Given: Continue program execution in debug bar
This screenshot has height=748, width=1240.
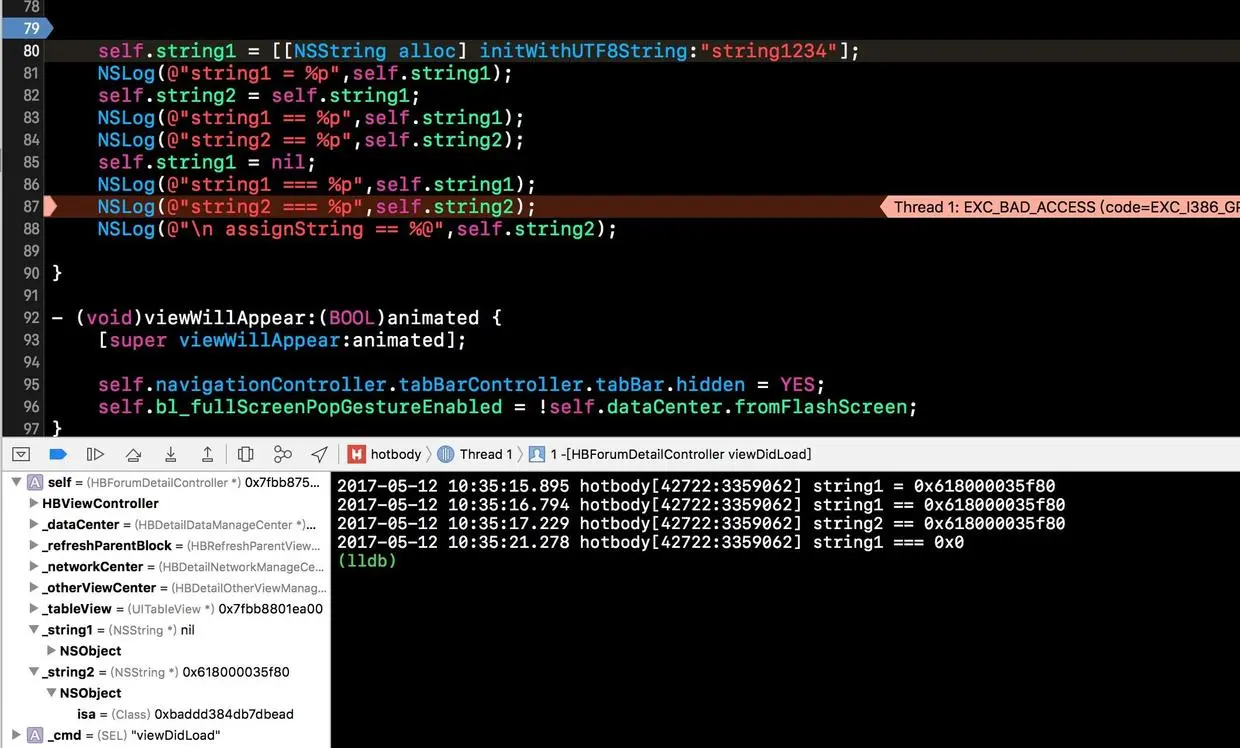Looking at the screenshot, I should point(95,454).
